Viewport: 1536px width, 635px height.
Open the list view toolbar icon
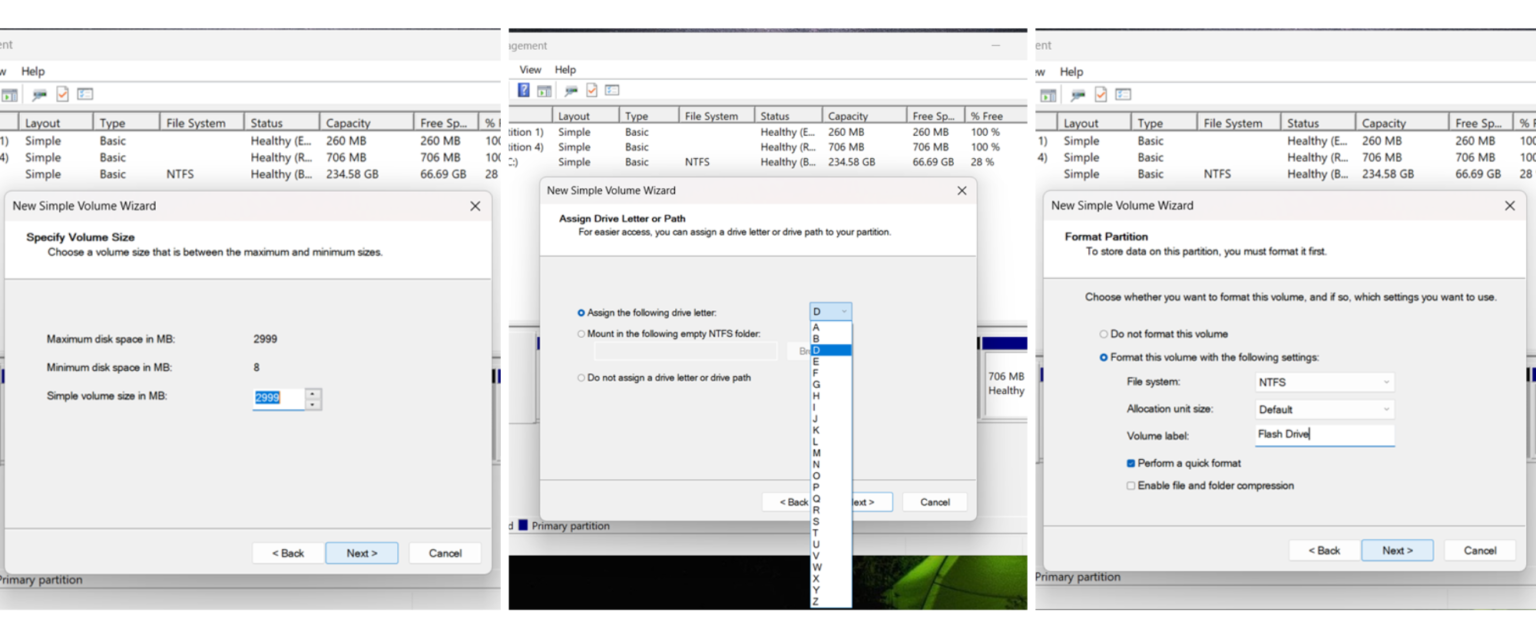(611, 91)
